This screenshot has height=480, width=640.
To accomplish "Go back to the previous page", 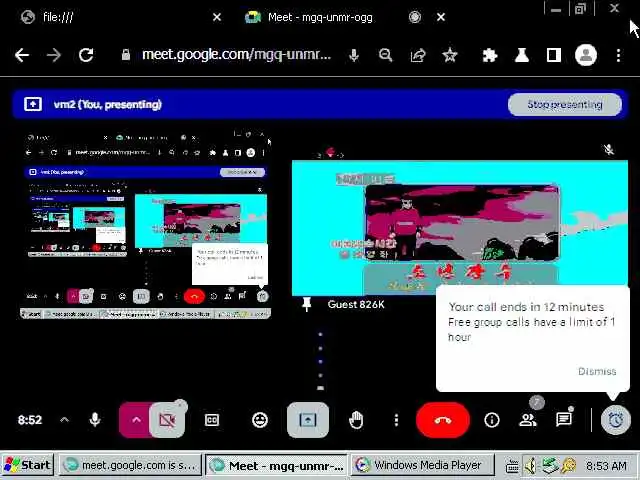I will pos(22,55).
